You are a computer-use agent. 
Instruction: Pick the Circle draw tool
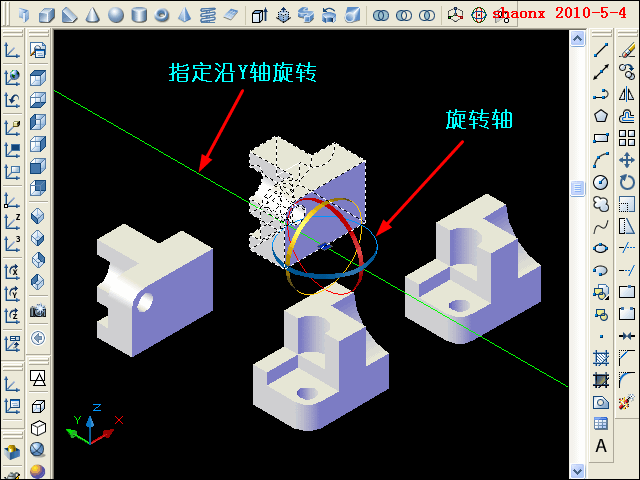tap(601, 182)
